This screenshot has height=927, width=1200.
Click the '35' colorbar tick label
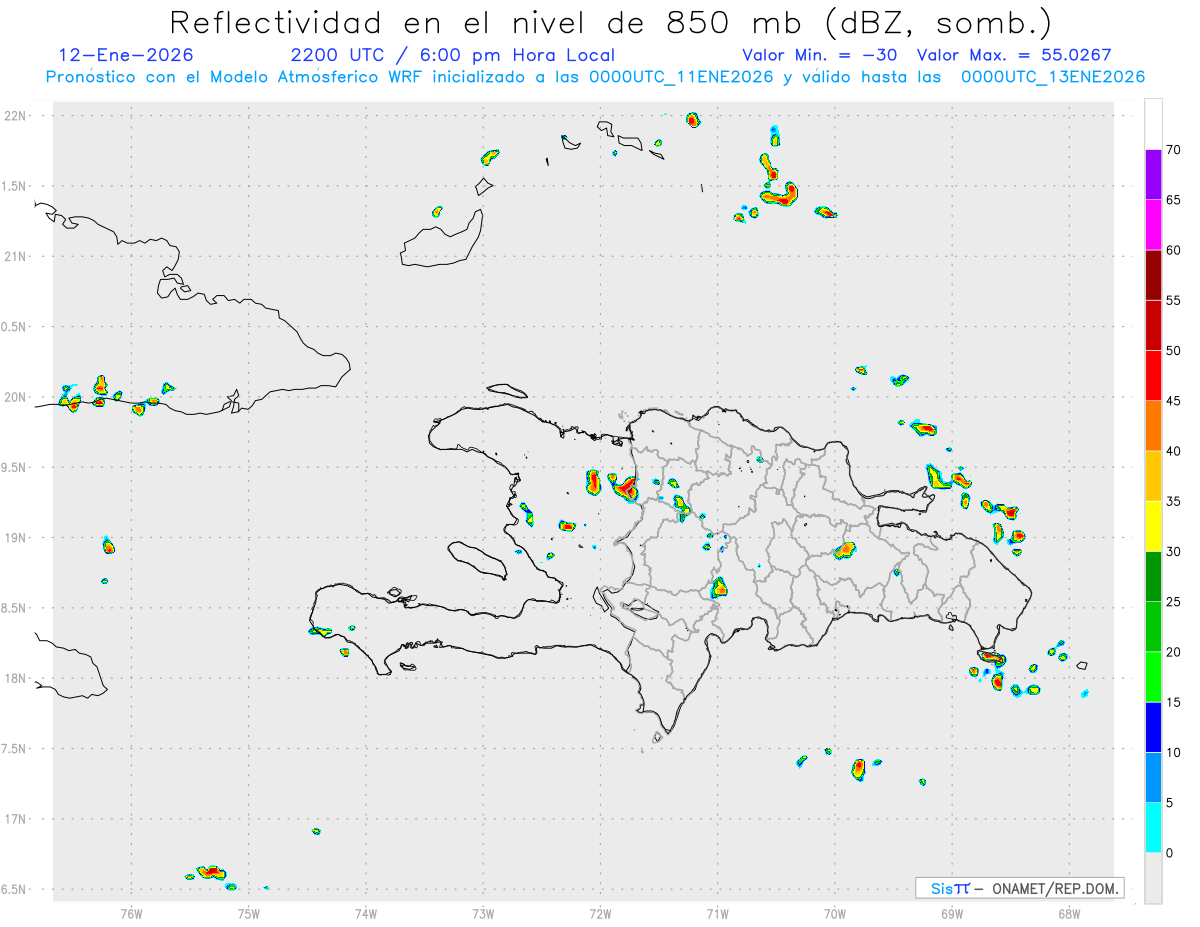(1174, 501)
